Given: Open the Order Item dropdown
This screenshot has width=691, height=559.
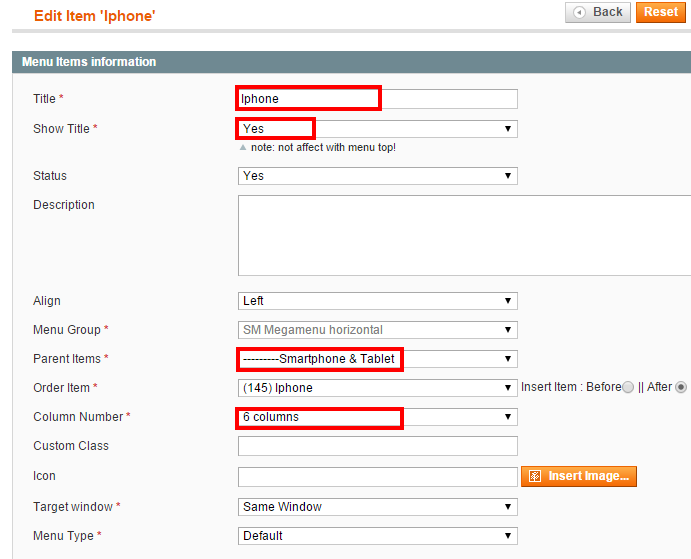Looking at the screenshot, I should (x=378, y=388).
